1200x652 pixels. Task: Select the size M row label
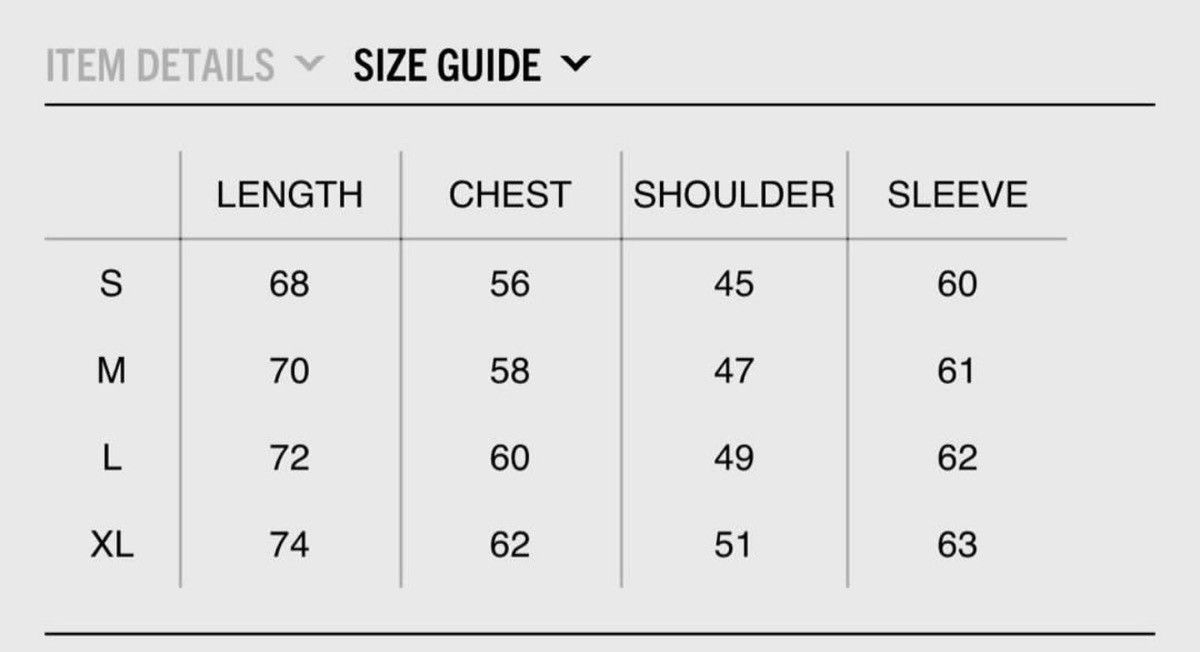(x=111, y=371)
